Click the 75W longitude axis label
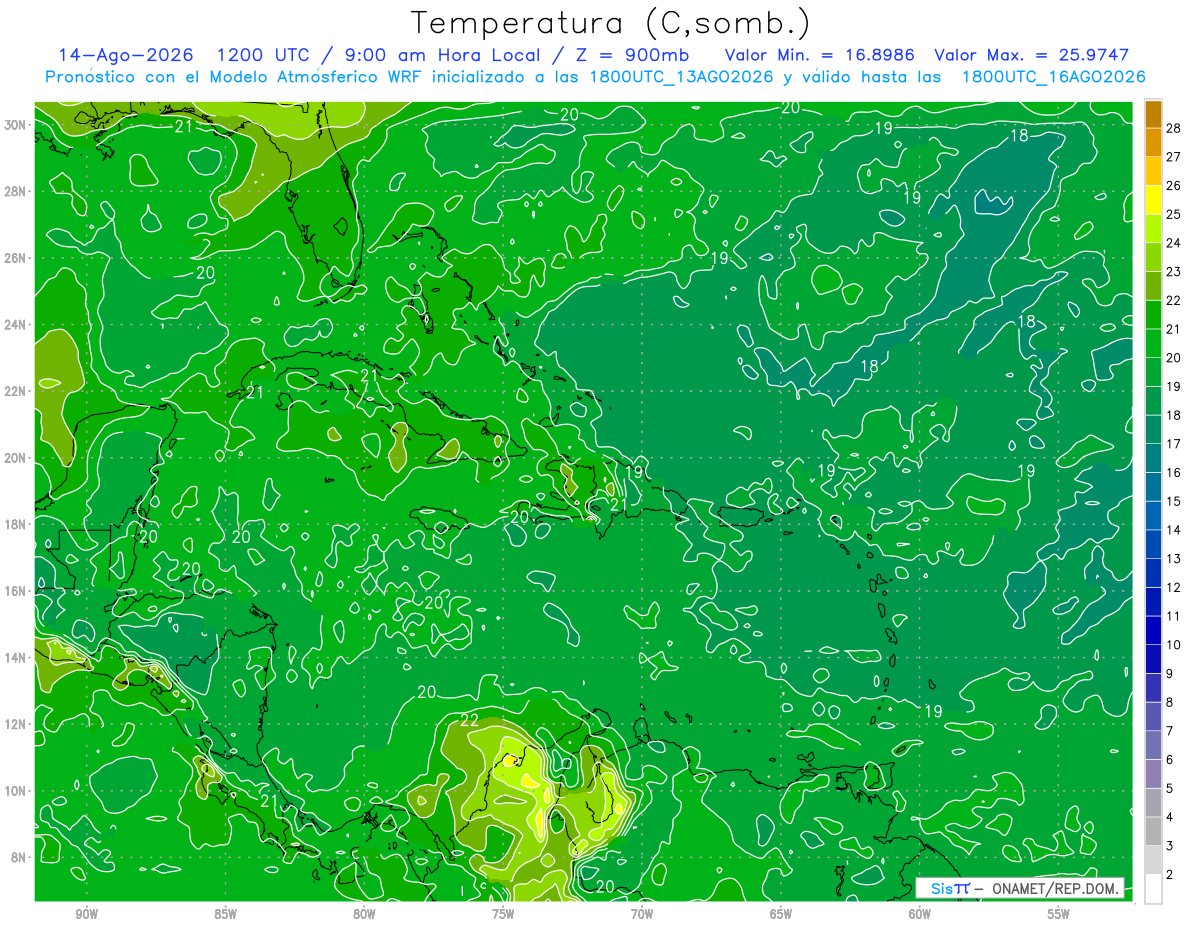 [503, 914]
